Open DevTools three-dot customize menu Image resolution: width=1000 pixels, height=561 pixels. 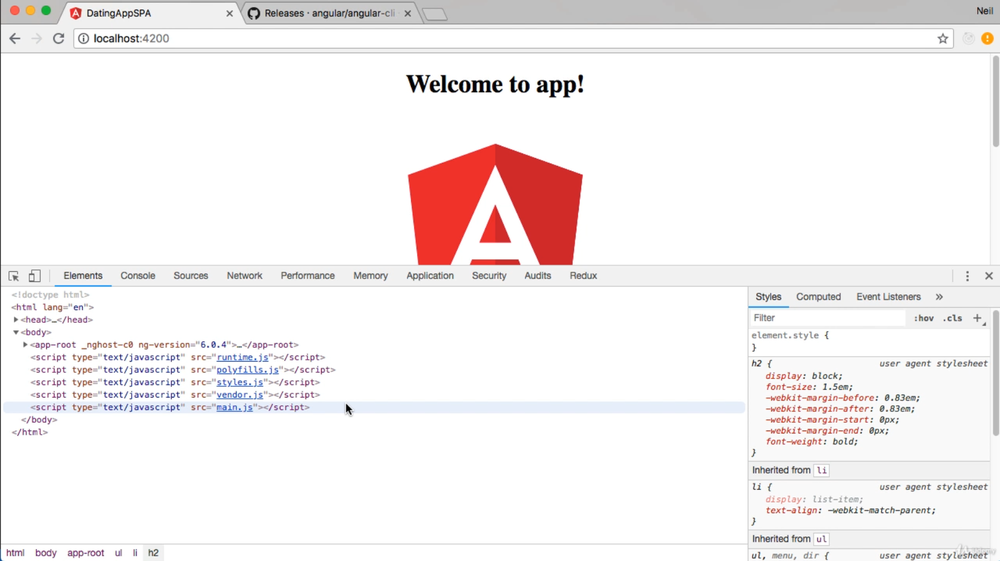[967, 276]
